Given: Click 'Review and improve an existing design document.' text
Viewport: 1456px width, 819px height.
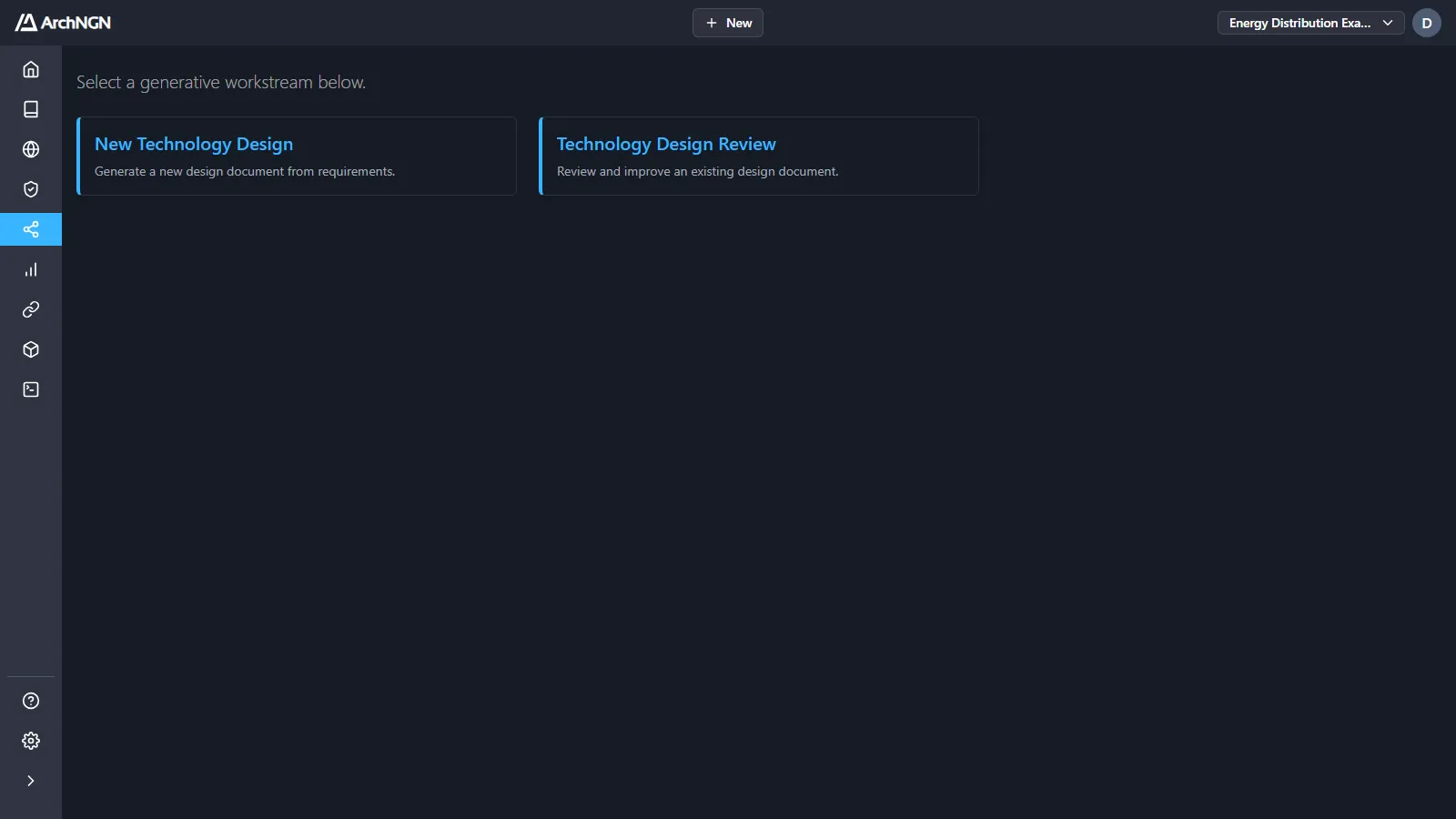Looking at the screenshot, I should click(x=698, y=171).
